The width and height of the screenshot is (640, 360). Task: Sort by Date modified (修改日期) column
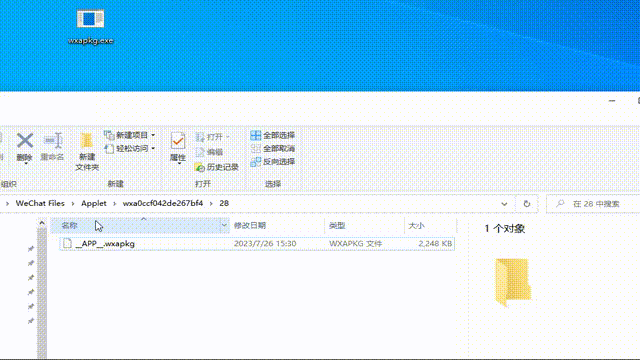click(x=250, y=225)
